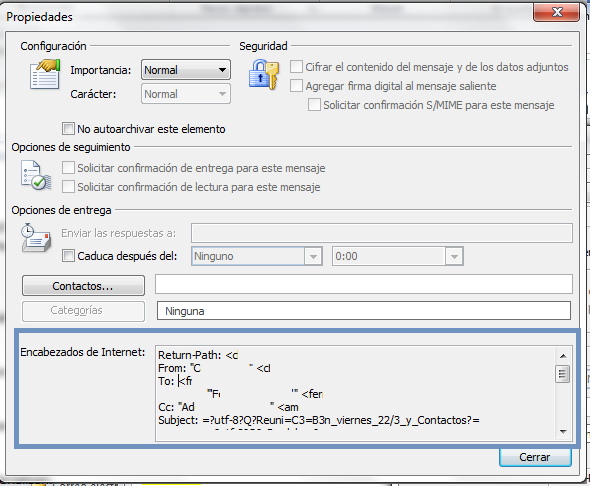Viewport: 590px width, 486px height.
Task: Expand the Ninguno expiry date dropdown
Action: [257, 256]
